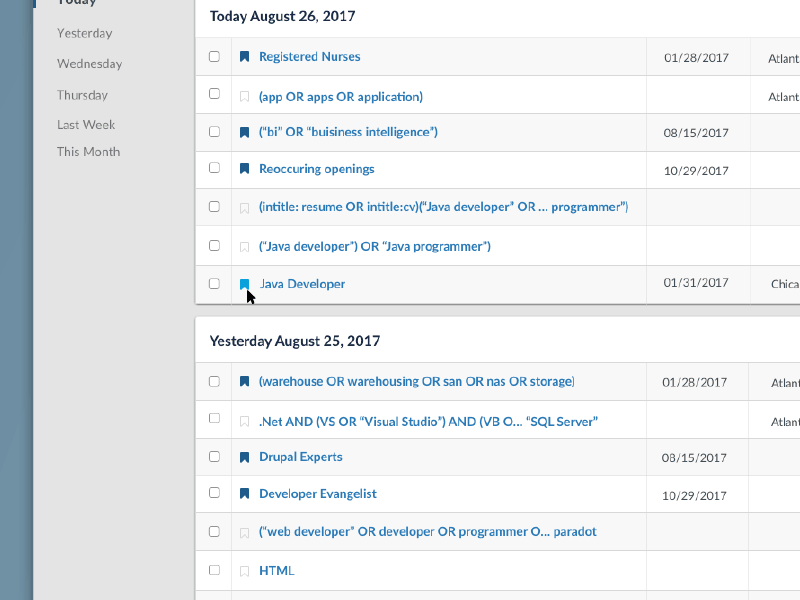Screen dimensions: 800x600
Task: Click bookmark icon beside Java Developer
Action: pyautogui.click(x=244, y=284)
